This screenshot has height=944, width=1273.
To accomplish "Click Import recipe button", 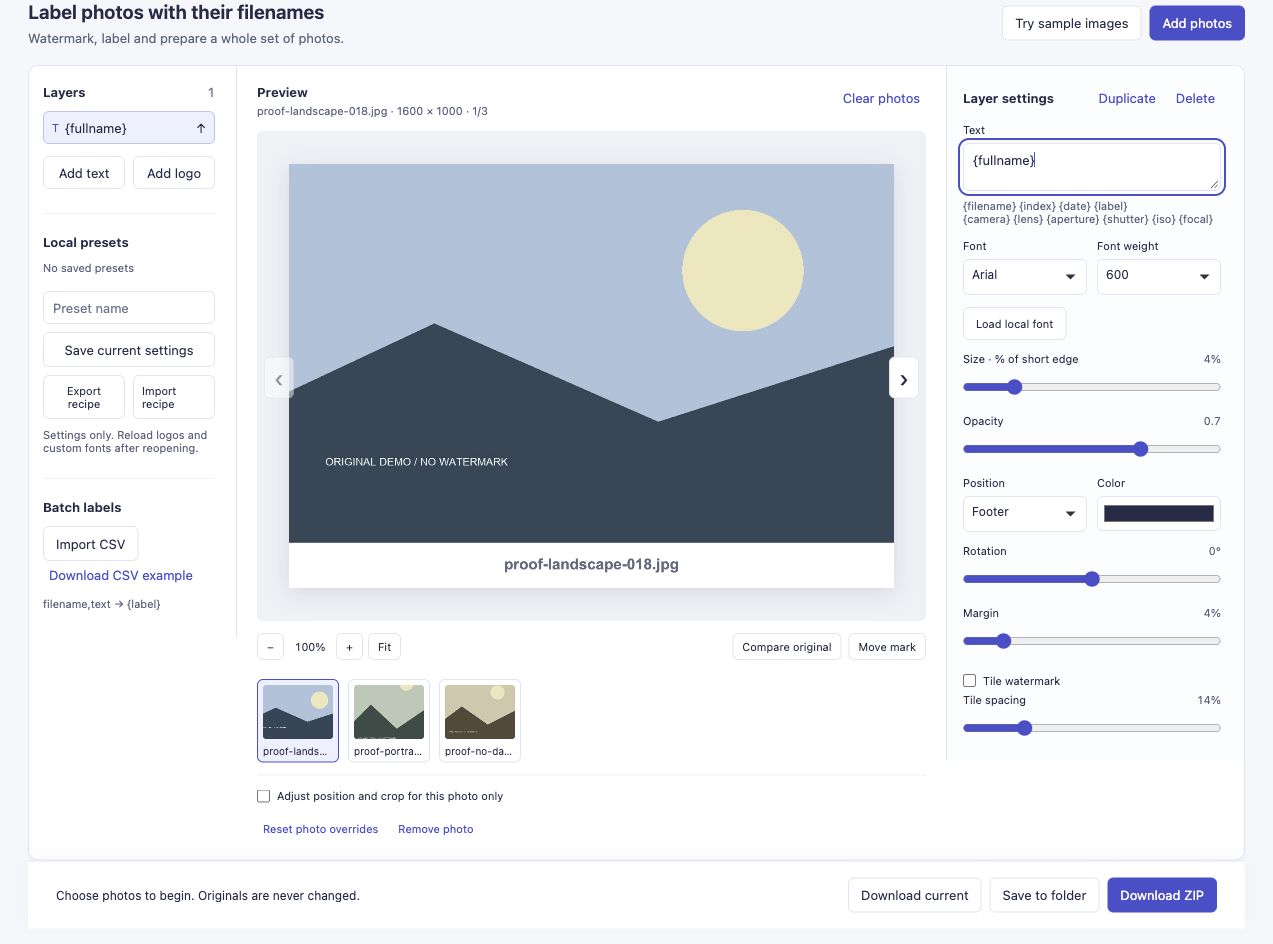I will pos(174,397).
